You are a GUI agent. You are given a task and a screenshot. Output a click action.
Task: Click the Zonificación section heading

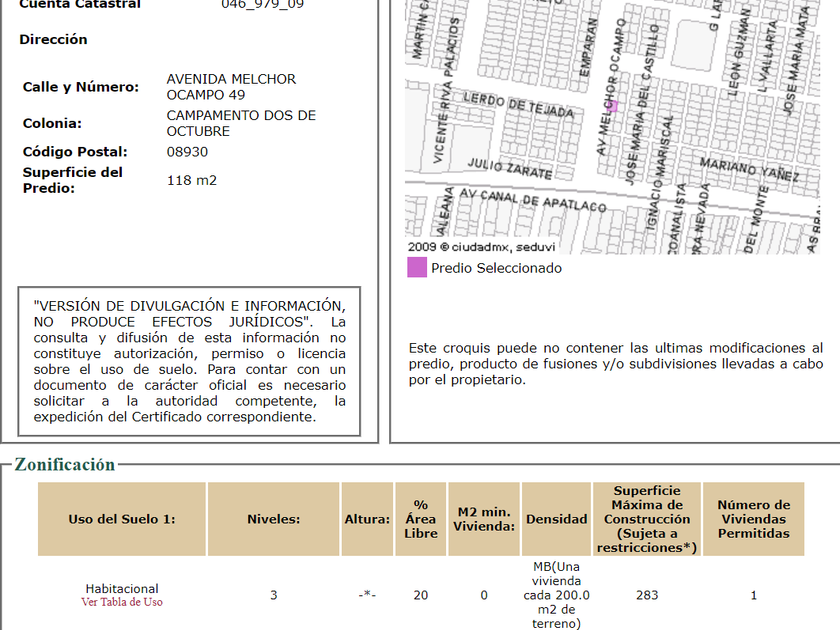pyautogui.click(x=65, y=464)
